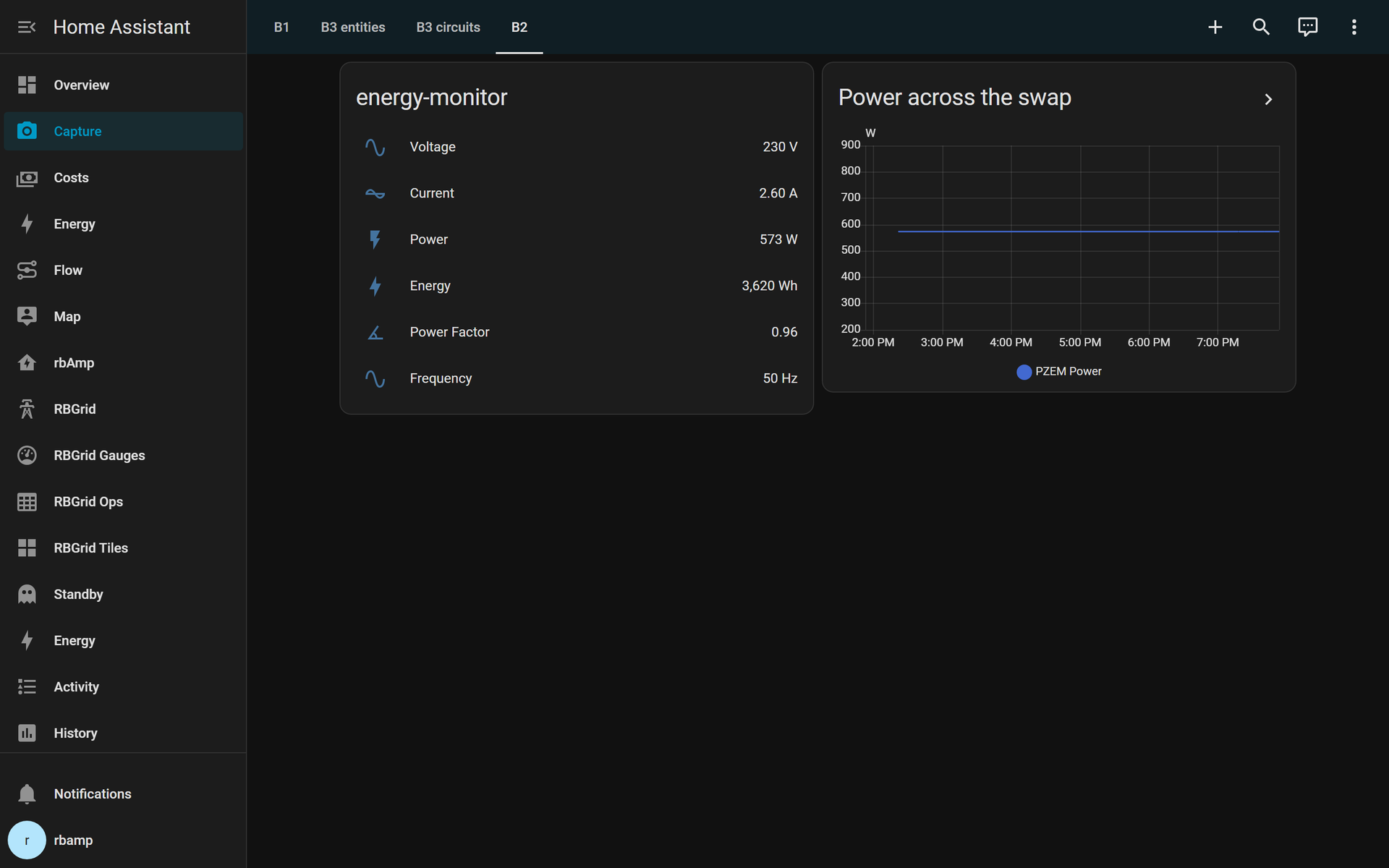Open the RBGrid Gauges sidebar link
This screenshot has width=1389, height=868.
click(x=123, y=455)
